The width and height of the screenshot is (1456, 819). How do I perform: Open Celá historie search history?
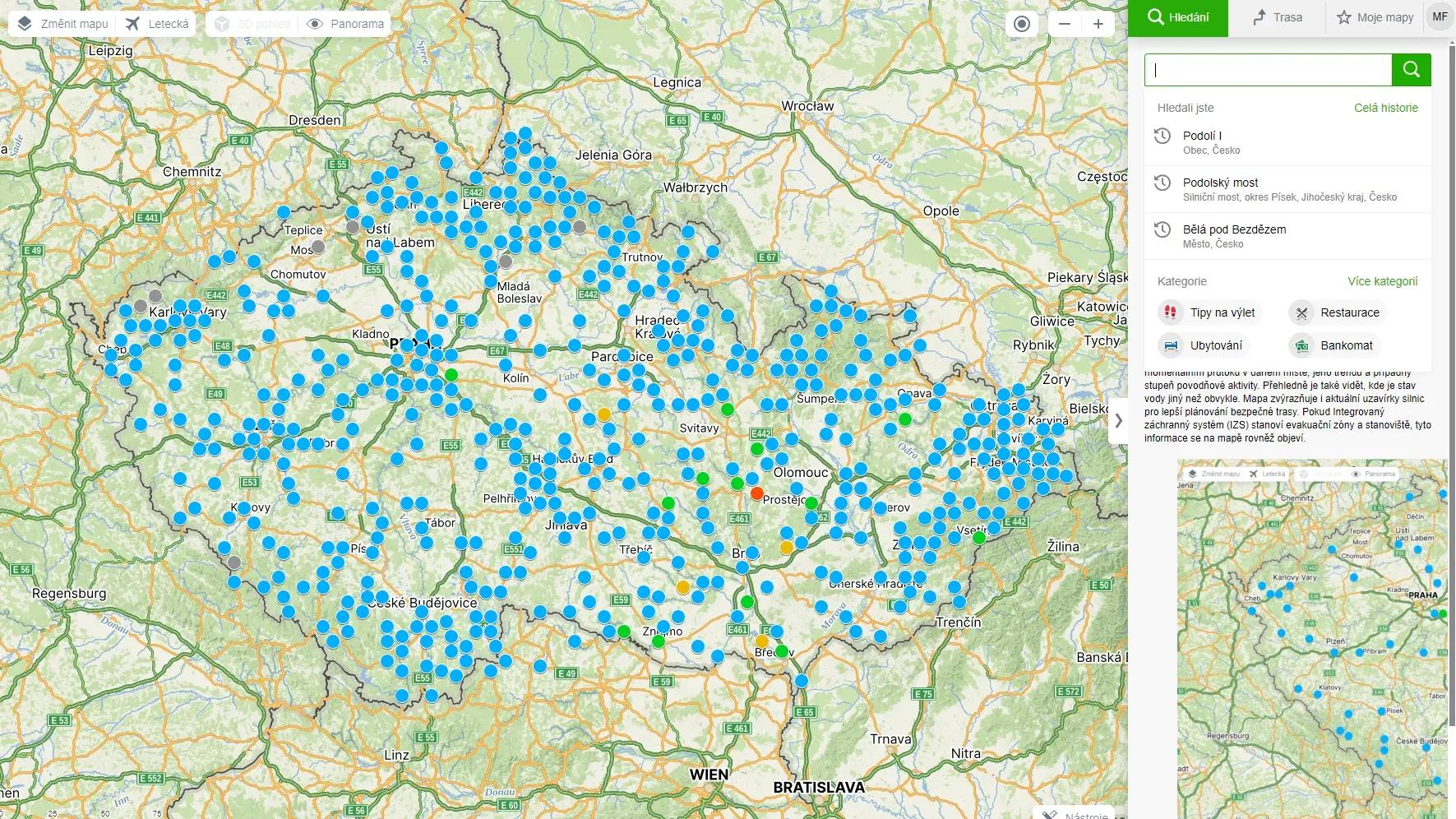[1387, 107]
